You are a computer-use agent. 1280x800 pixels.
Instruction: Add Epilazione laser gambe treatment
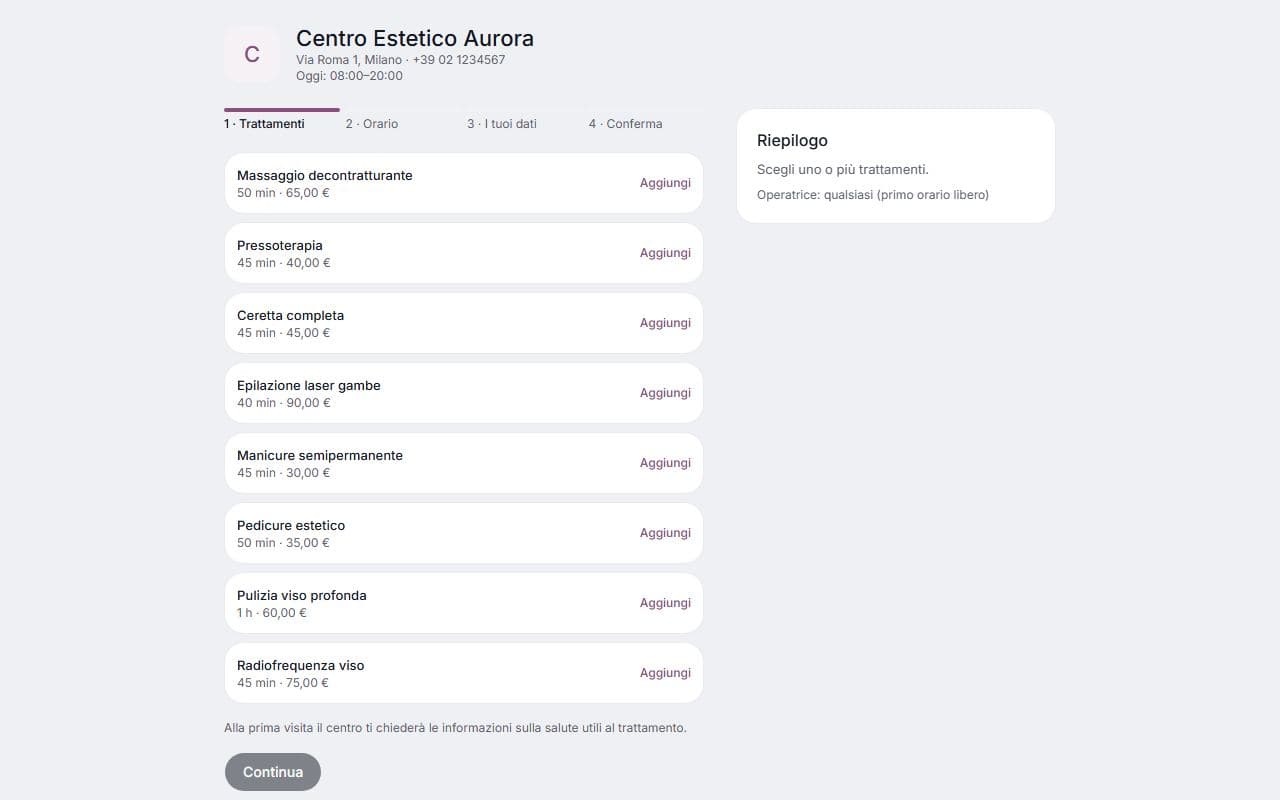tap(665, 393)
